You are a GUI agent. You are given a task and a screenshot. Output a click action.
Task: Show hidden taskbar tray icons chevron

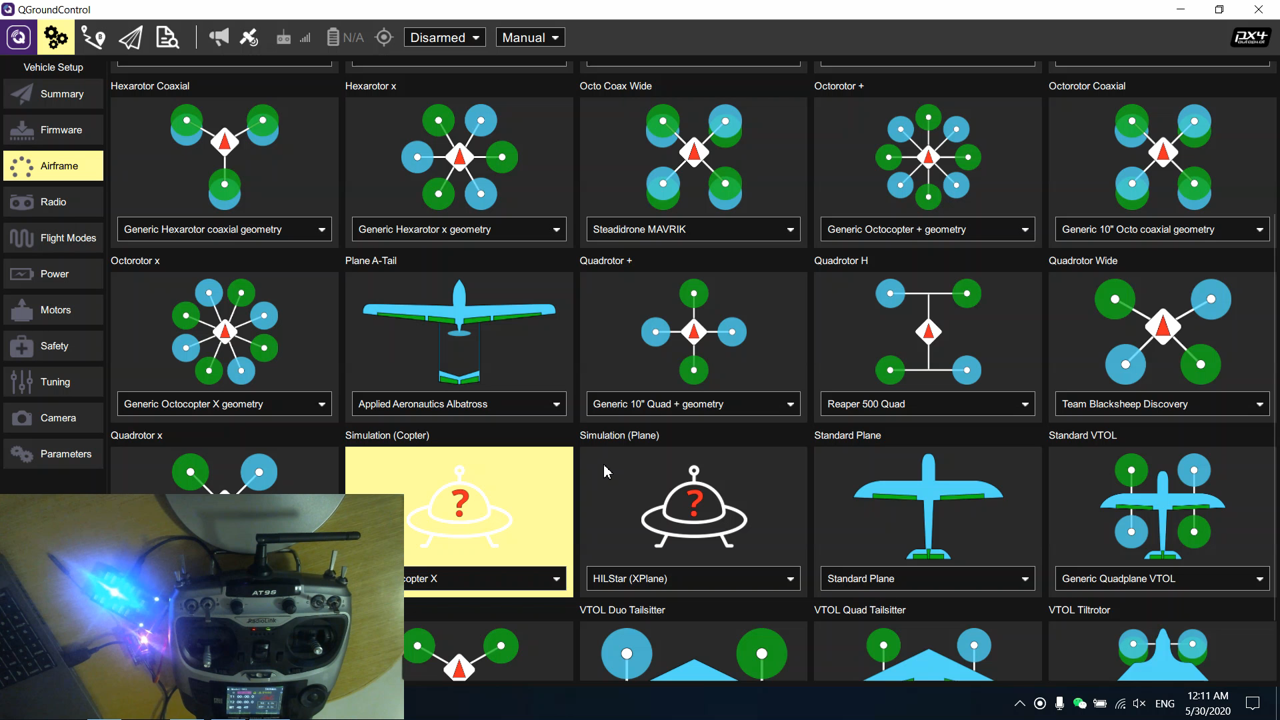pos(1019,703)
